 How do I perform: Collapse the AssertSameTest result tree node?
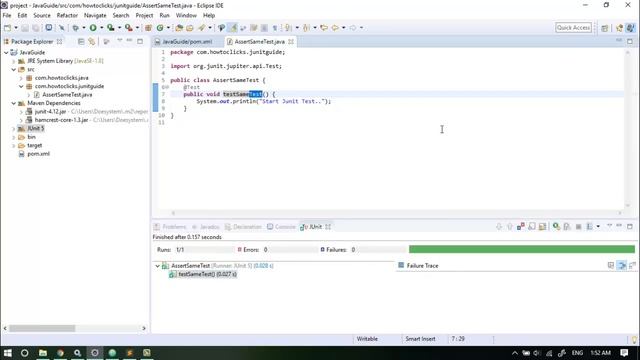click(x=157, y=266)
